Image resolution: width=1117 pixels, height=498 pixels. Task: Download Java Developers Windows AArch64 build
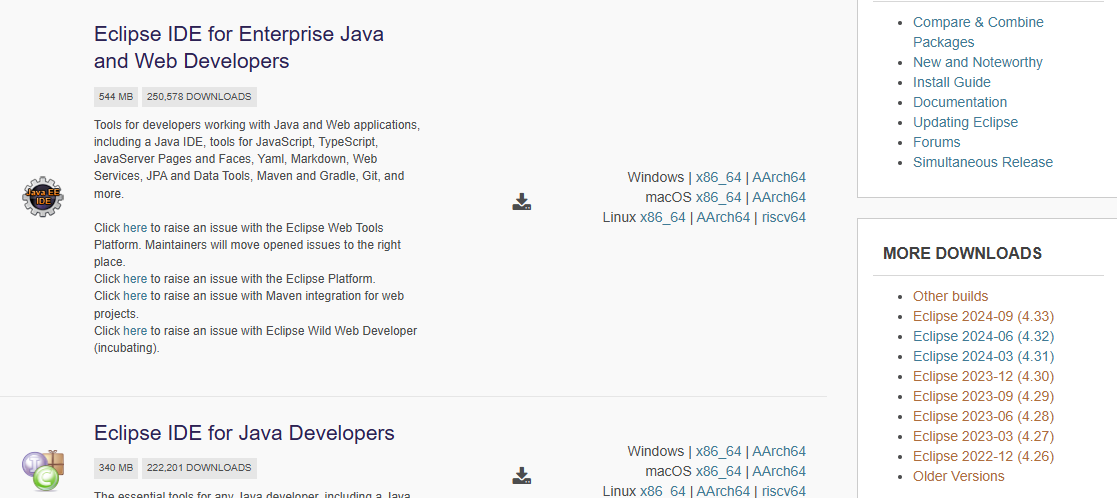[779, 451]
